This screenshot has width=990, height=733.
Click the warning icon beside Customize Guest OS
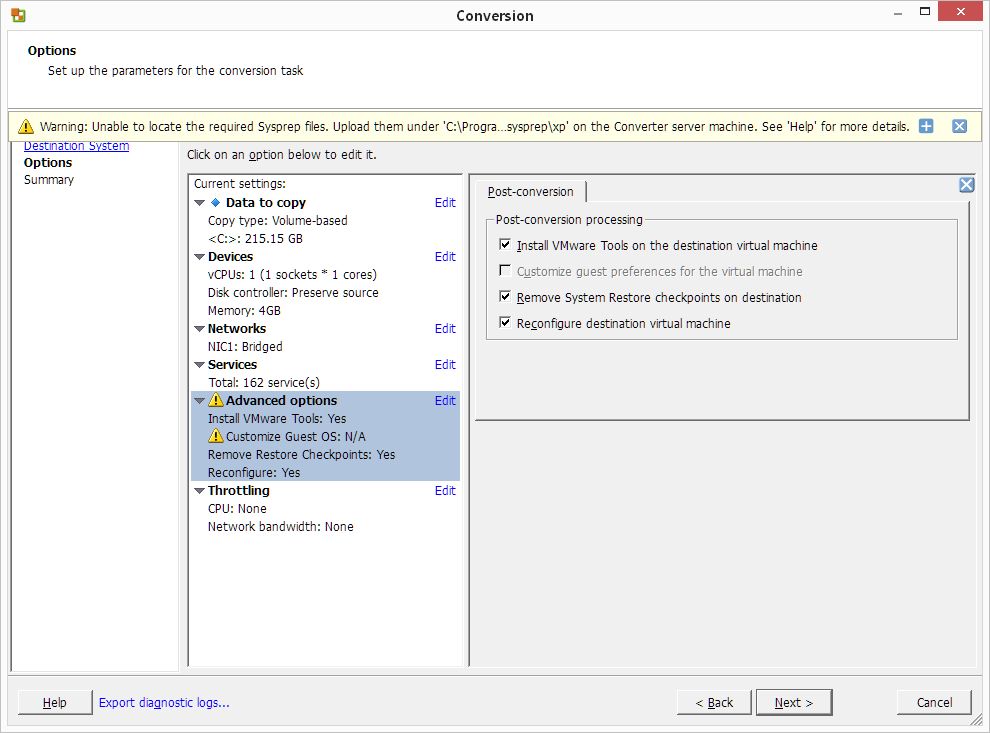pos(216,437)
